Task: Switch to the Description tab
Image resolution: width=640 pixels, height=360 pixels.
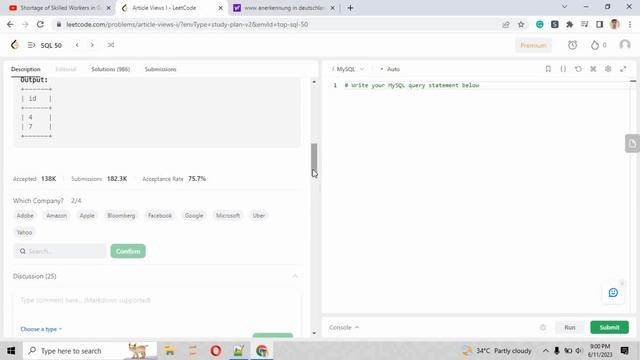Action: [x=26, y=69]
